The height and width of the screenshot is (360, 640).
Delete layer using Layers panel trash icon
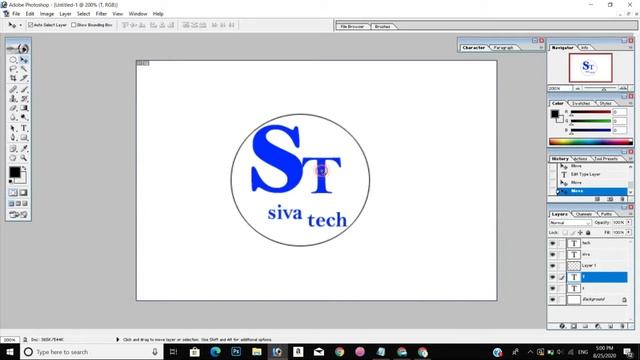pos(623,326)
